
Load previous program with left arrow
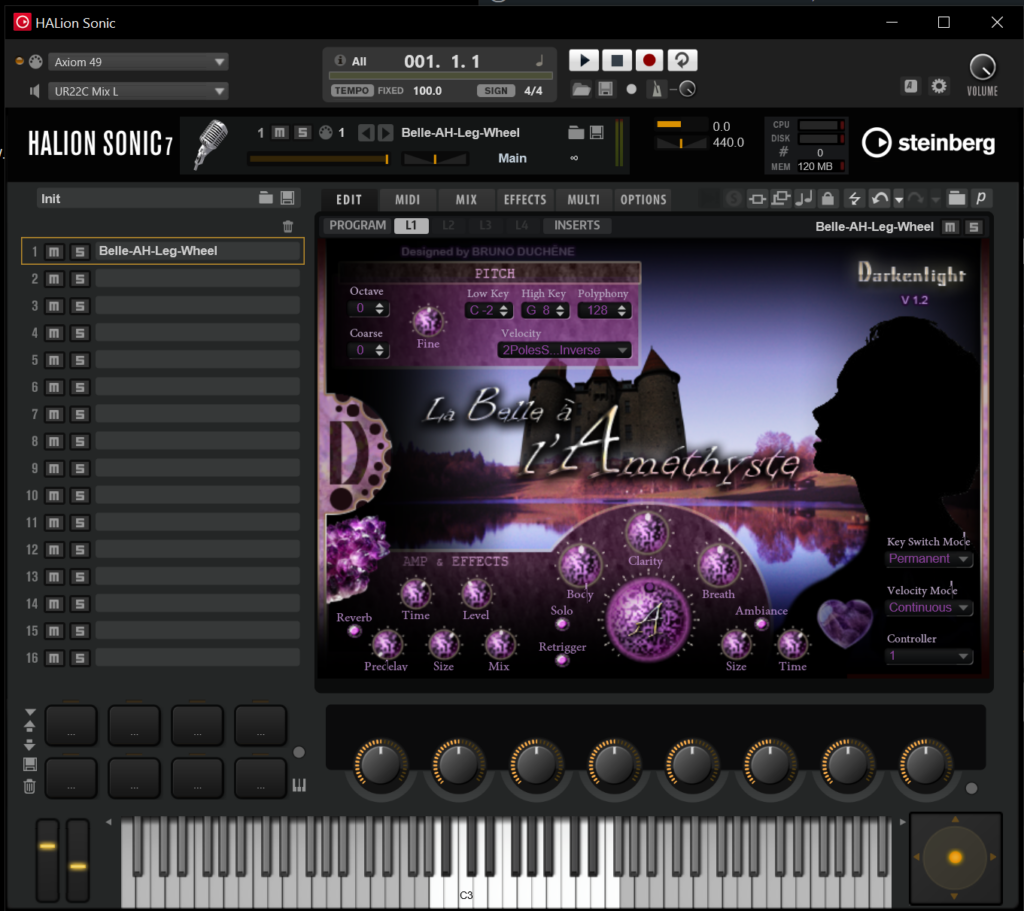coord(366,133)
